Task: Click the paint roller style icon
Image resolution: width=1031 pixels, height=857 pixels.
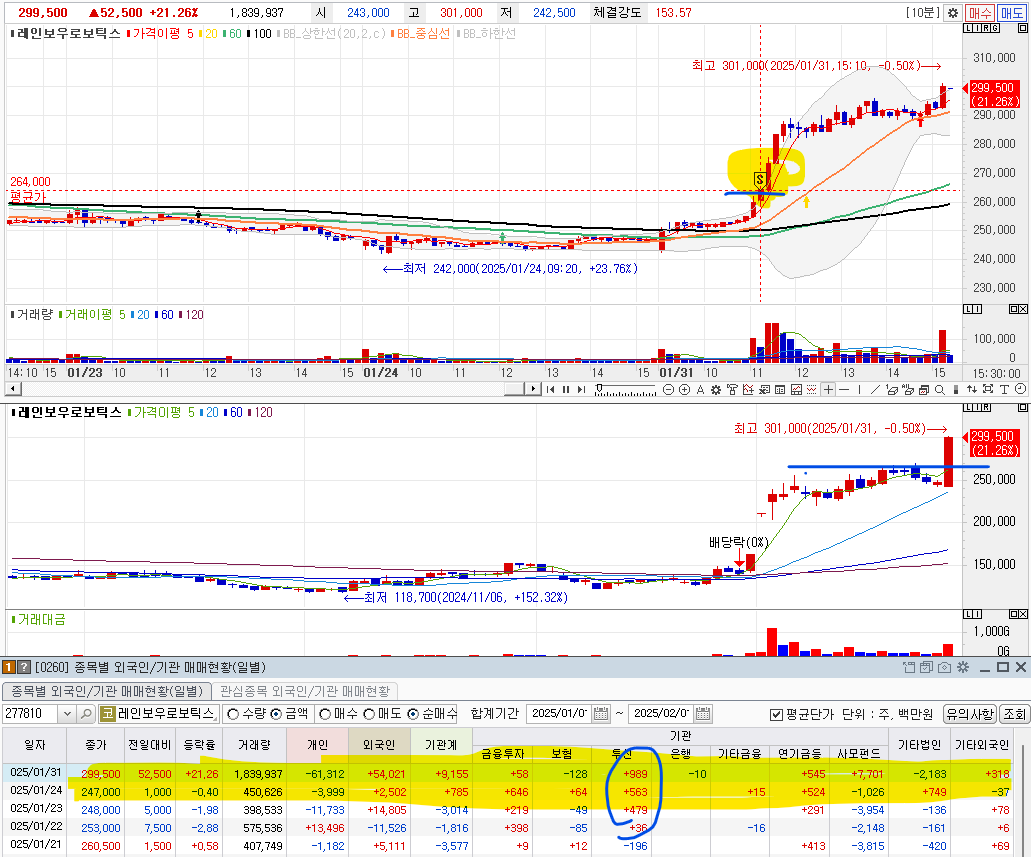Action: [732, 389]
